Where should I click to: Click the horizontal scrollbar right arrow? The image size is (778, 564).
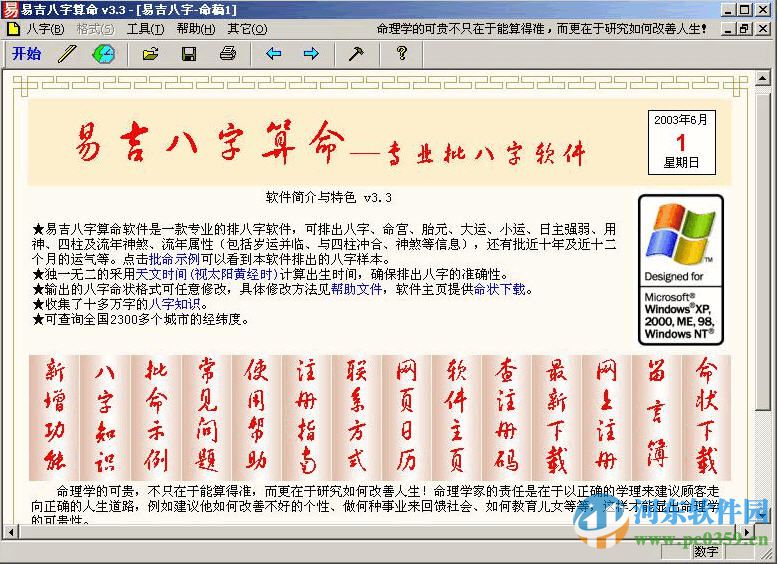click(x=747, y=532)
